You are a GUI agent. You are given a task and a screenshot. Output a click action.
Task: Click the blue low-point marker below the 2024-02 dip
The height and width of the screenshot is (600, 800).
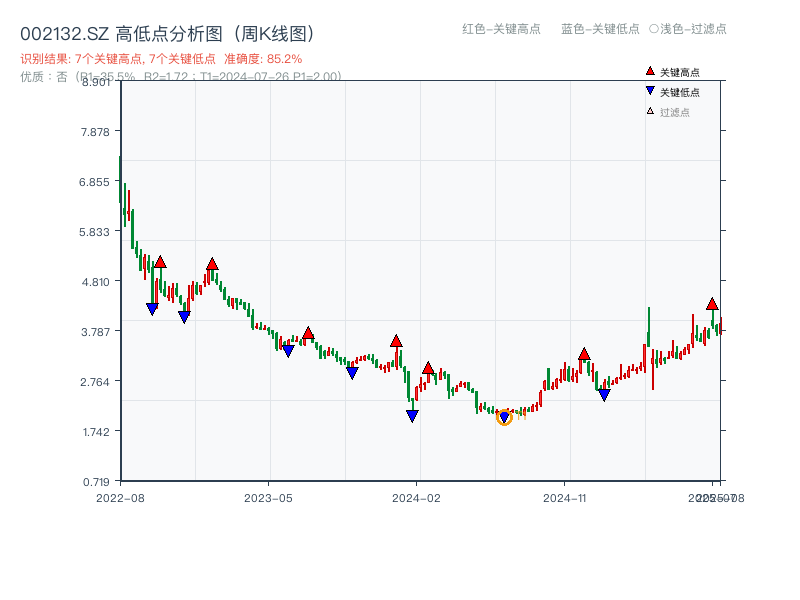point(412,415)
